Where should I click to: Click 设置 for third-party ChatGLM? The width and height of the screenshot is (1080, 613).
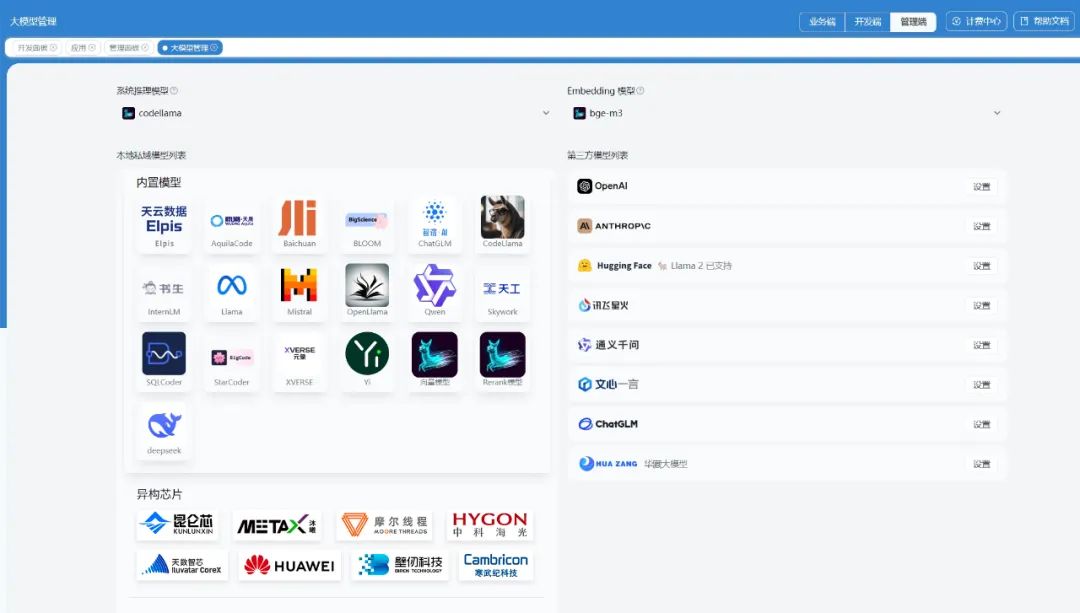coord(982,424)
